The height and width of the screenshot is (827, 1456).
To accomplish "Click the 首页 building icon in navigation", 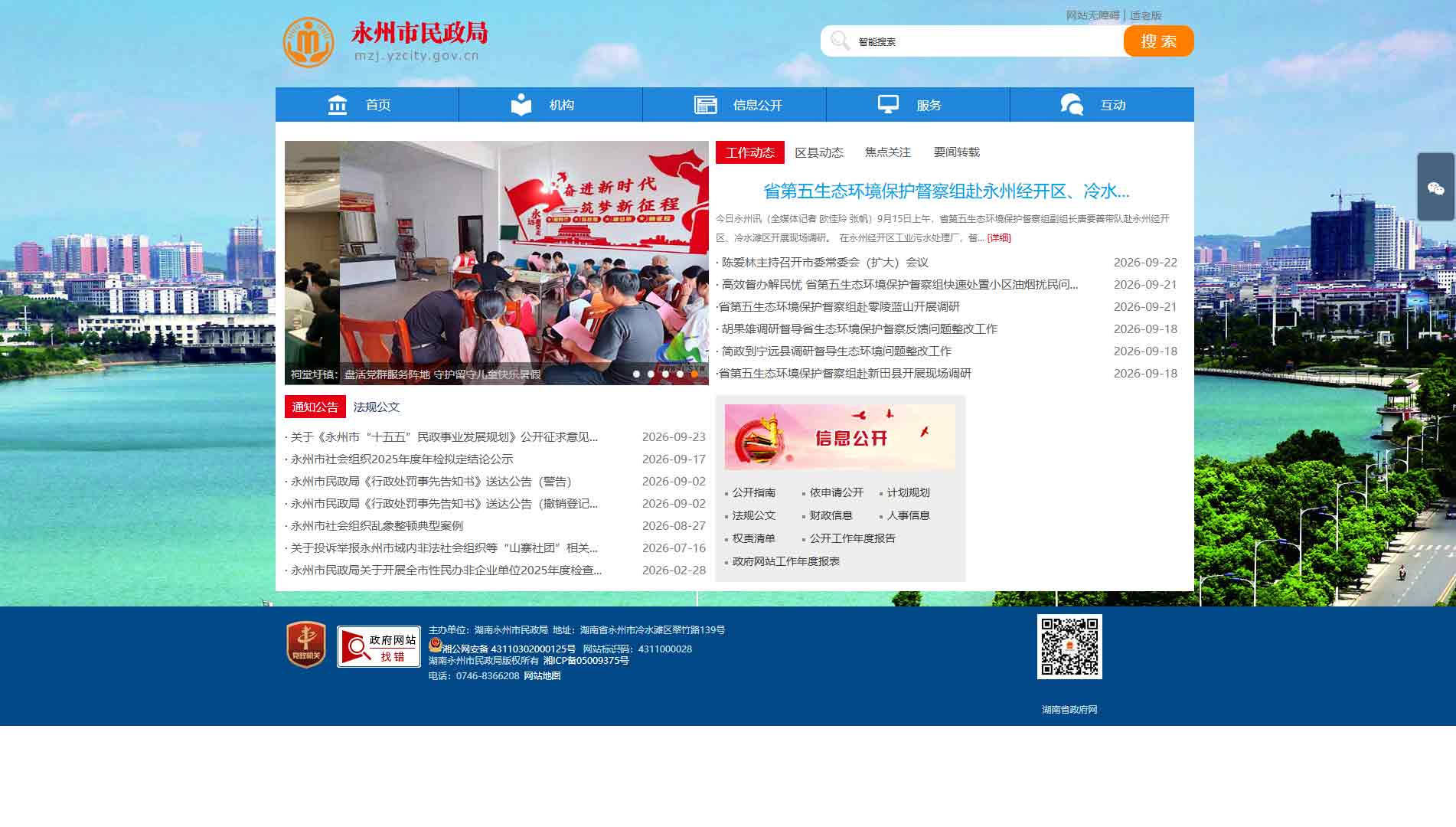I will click(x=338, y=105).
